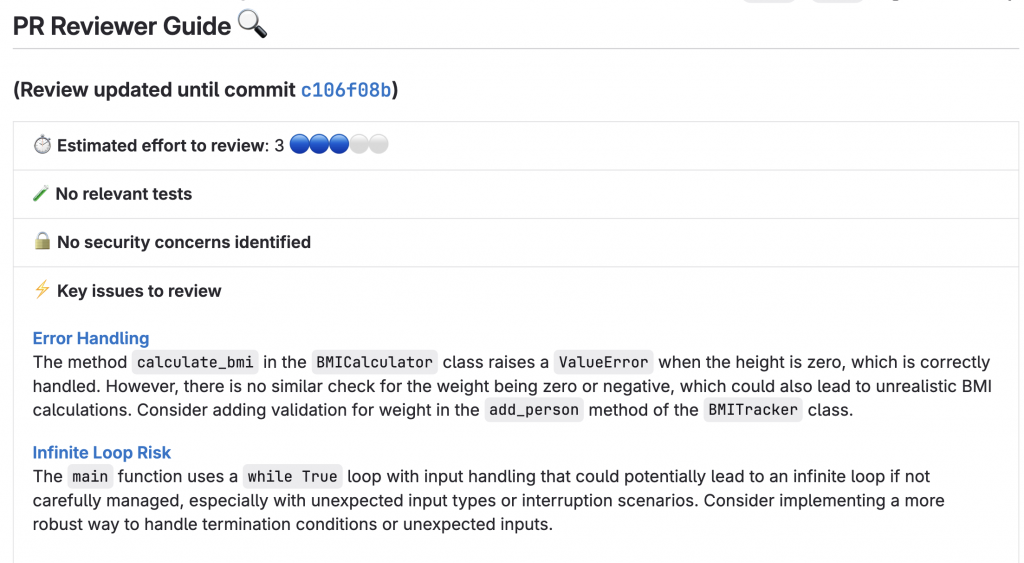Click the main inline code label
This screenshot has height=563, width=1024.
90,476
